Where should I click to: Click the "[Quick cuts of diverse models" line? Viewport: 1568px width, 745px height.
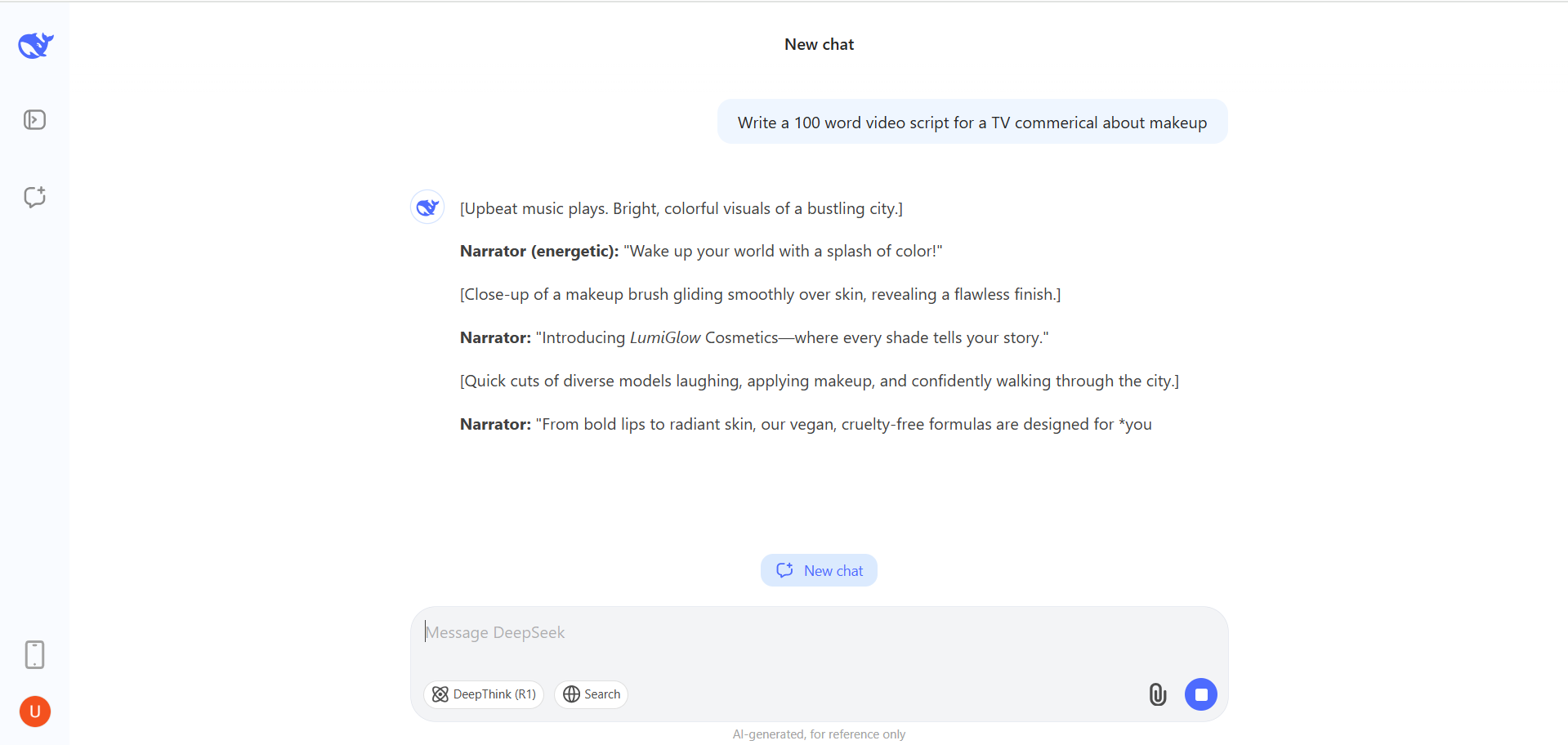tap(820, 381)
